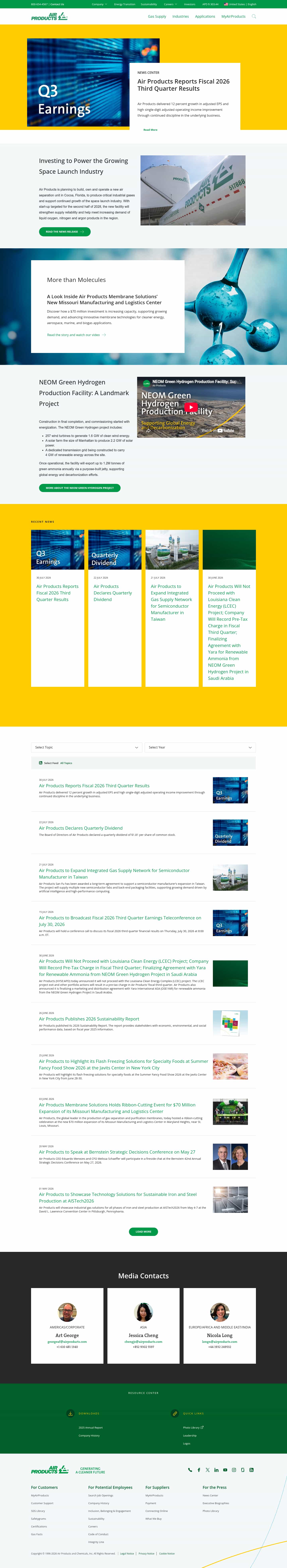Click the RSS feed icon beside Select Feed

tap(41, 763)
